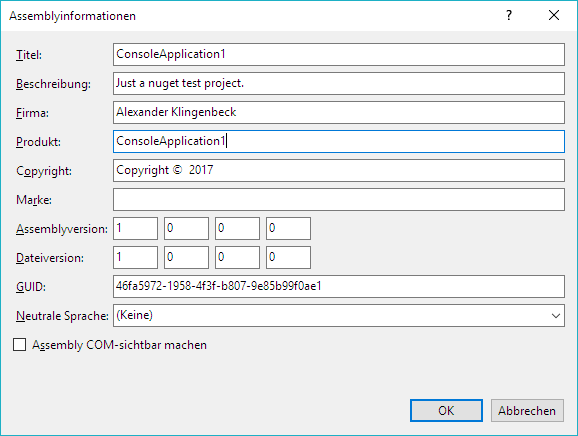Click Dateiversion major number field
This screenshot has width=578, height=436.
pyautogui.click(x=135, y=258)
